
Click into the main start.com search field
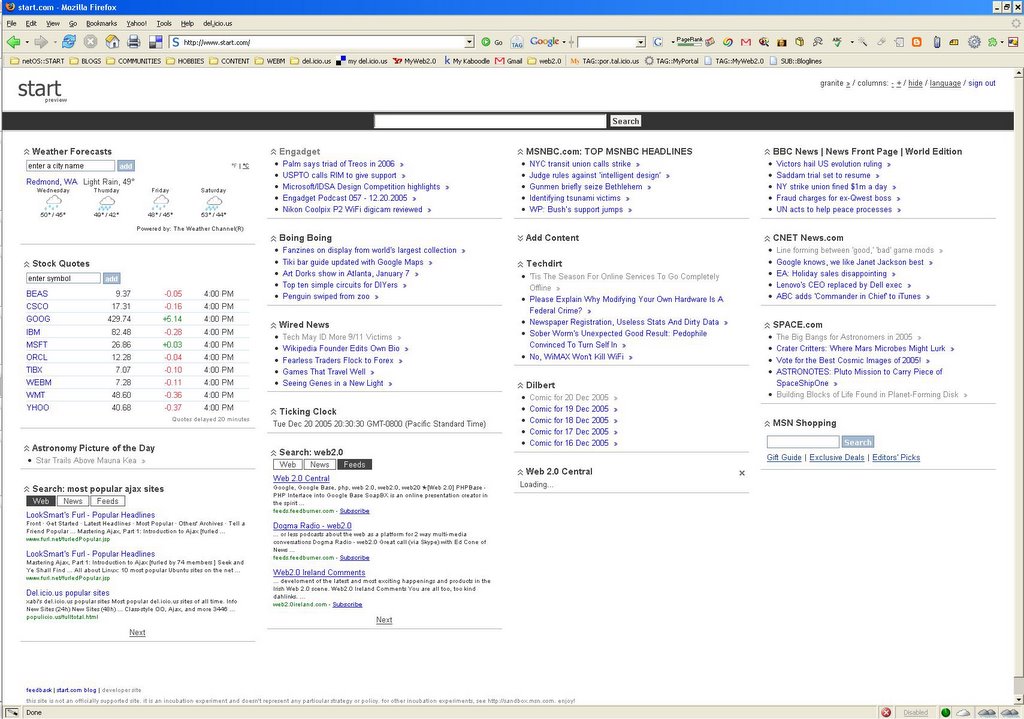[x=490, y=121]
